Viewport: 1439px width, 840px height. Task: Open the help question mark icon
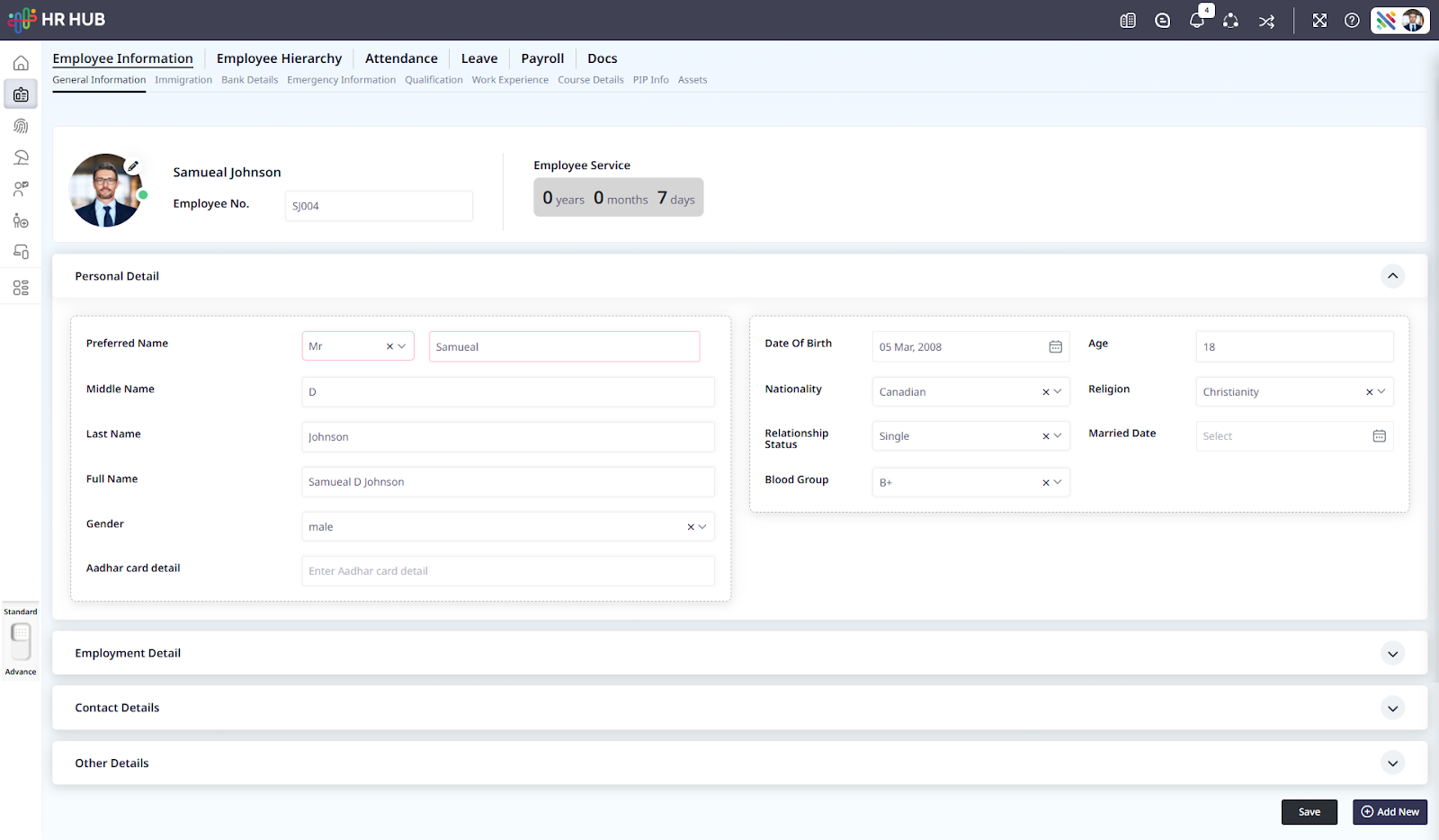coord(1352,21)
